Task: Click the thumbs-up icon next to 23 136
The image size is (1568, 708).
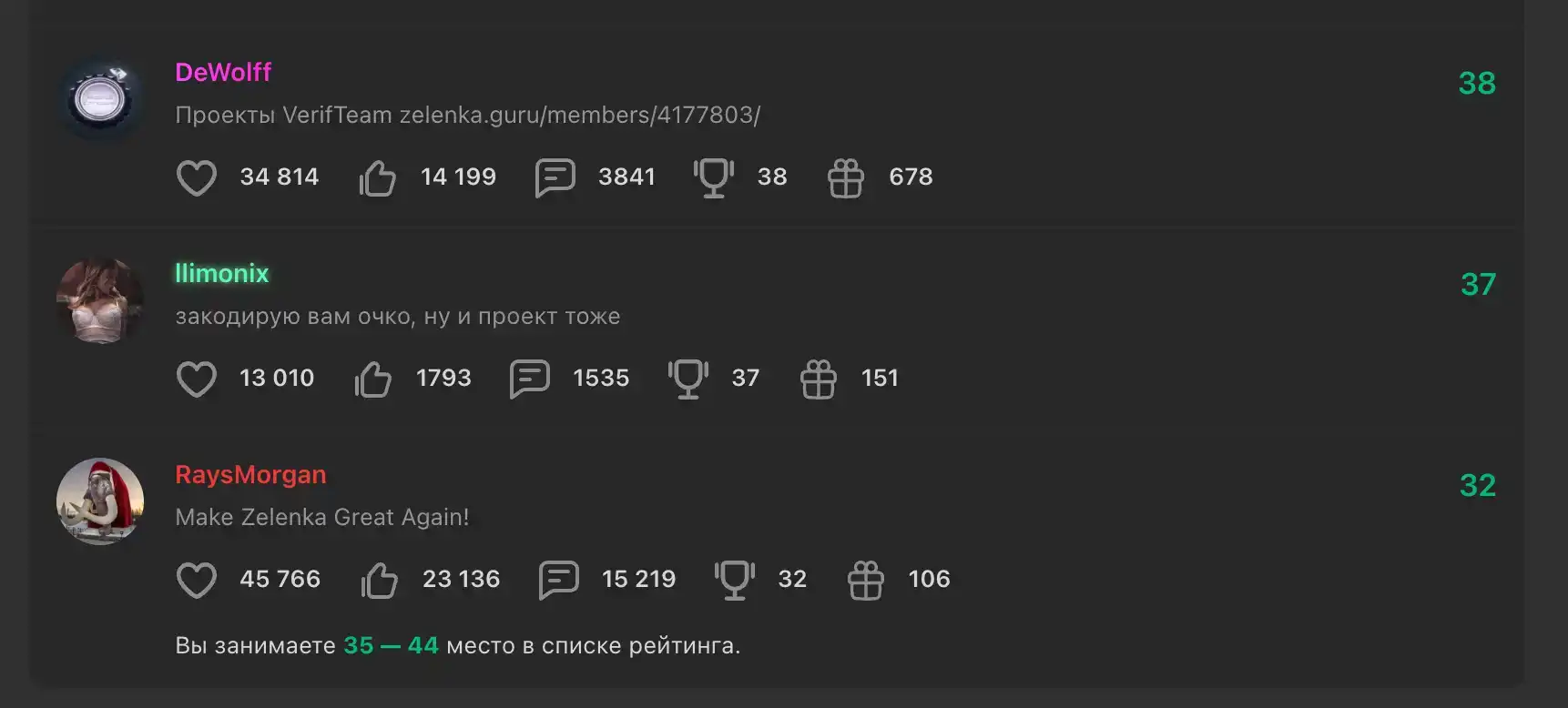Action: 379,580
